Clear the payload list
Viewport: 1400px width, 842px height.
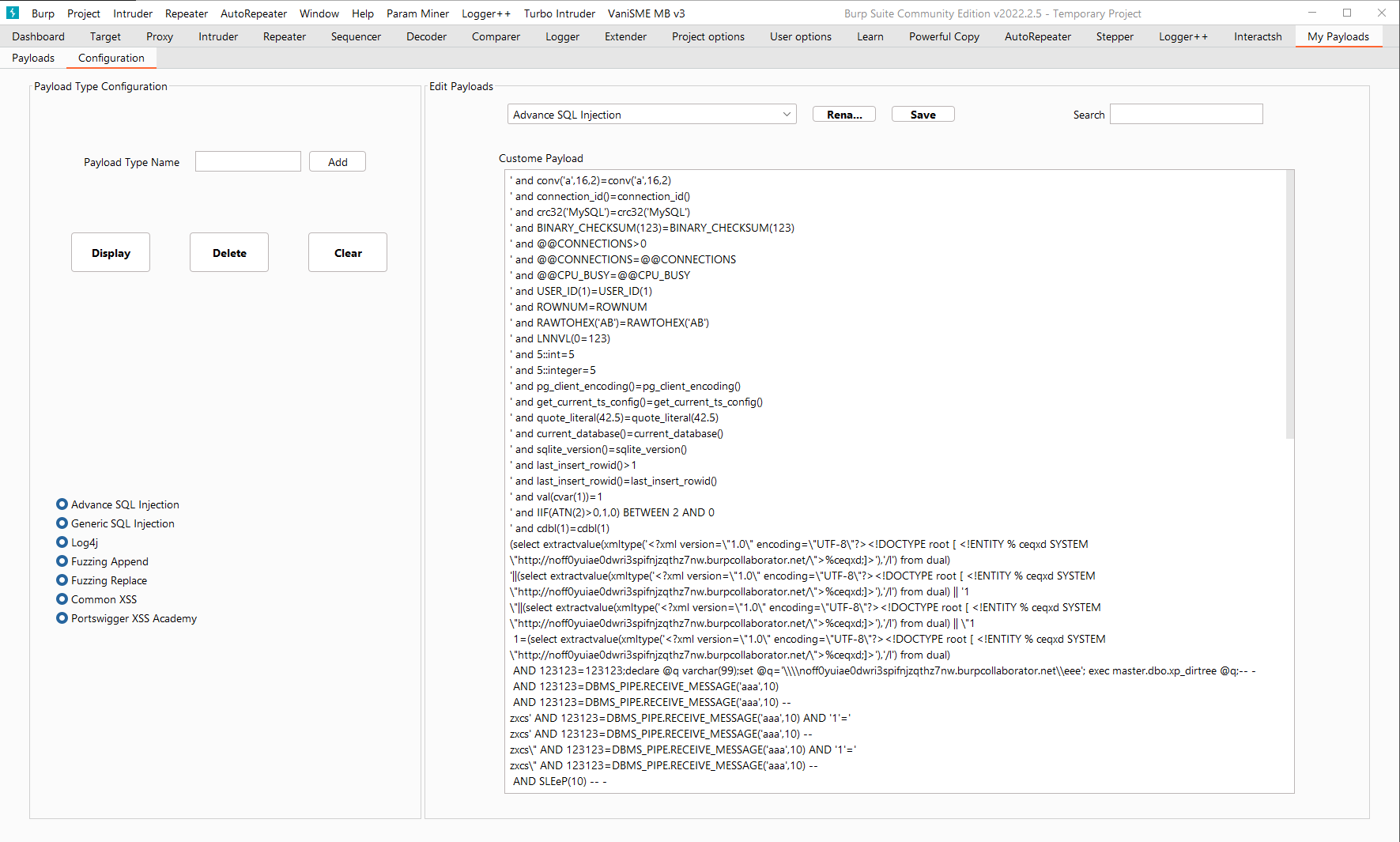click(347, 251)
